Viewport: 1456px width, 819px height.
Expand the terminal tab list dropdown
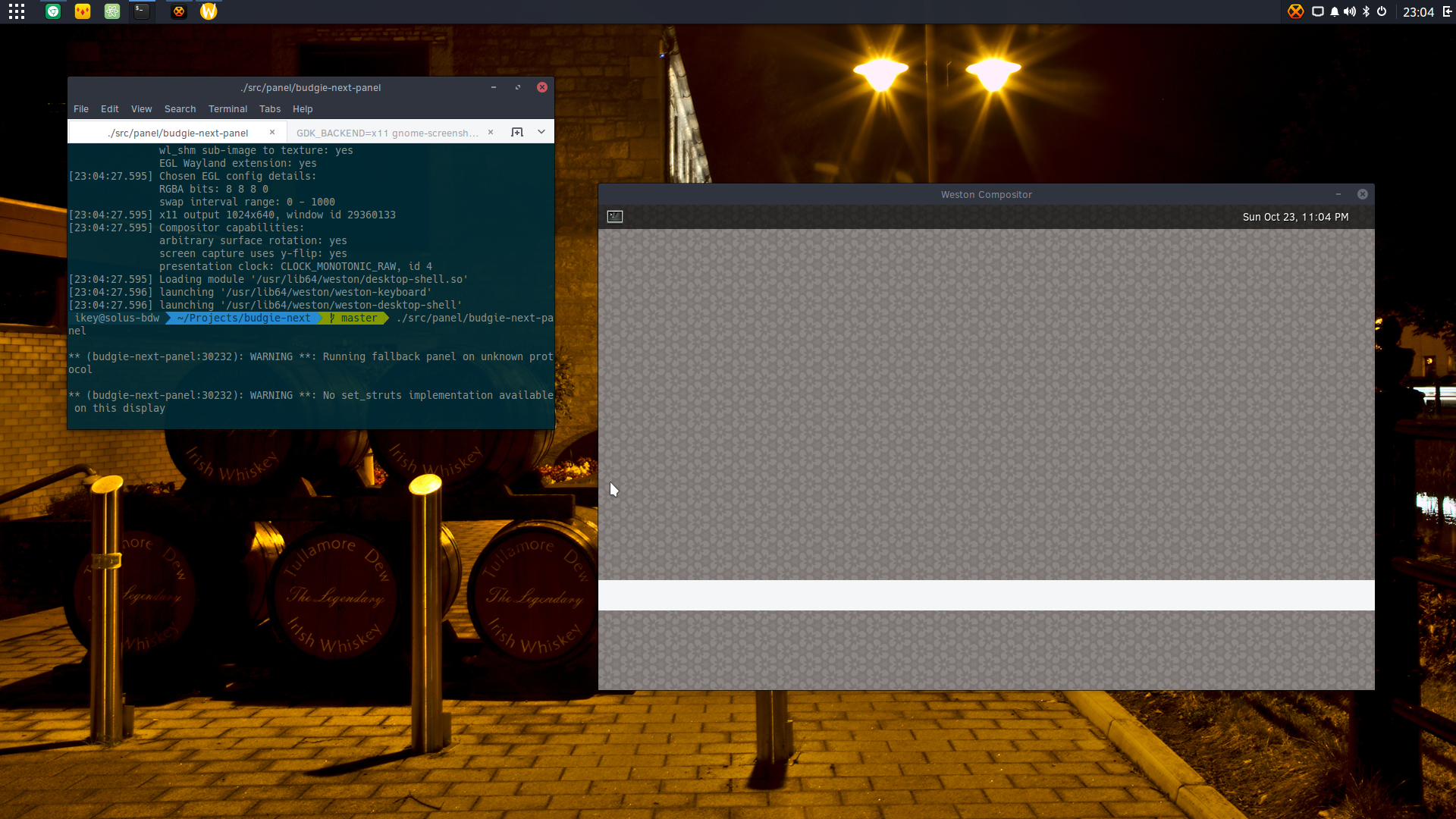(541, 132)
